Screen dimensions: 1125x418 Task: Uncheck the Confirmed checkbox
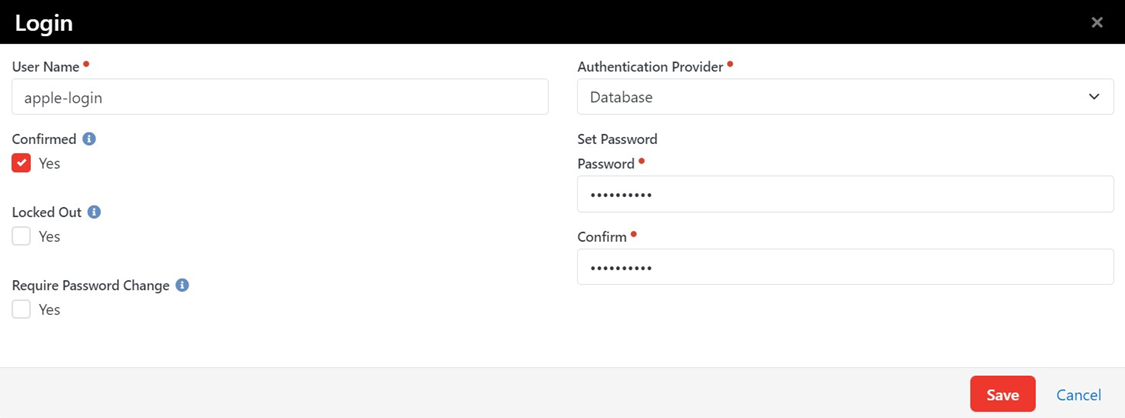(21, 163)
